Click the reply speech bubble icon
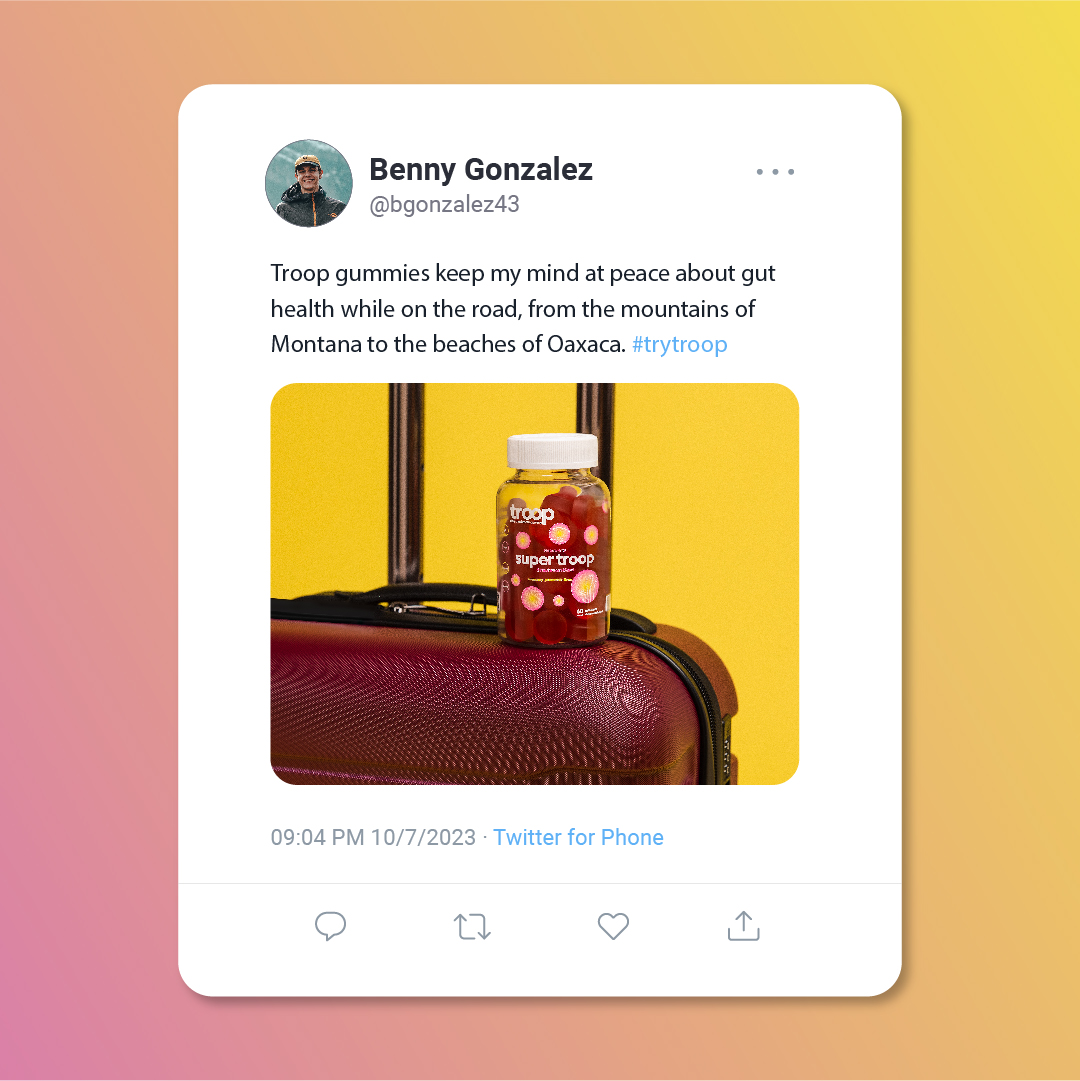The image size is (1080, 1081). [330, 926]
